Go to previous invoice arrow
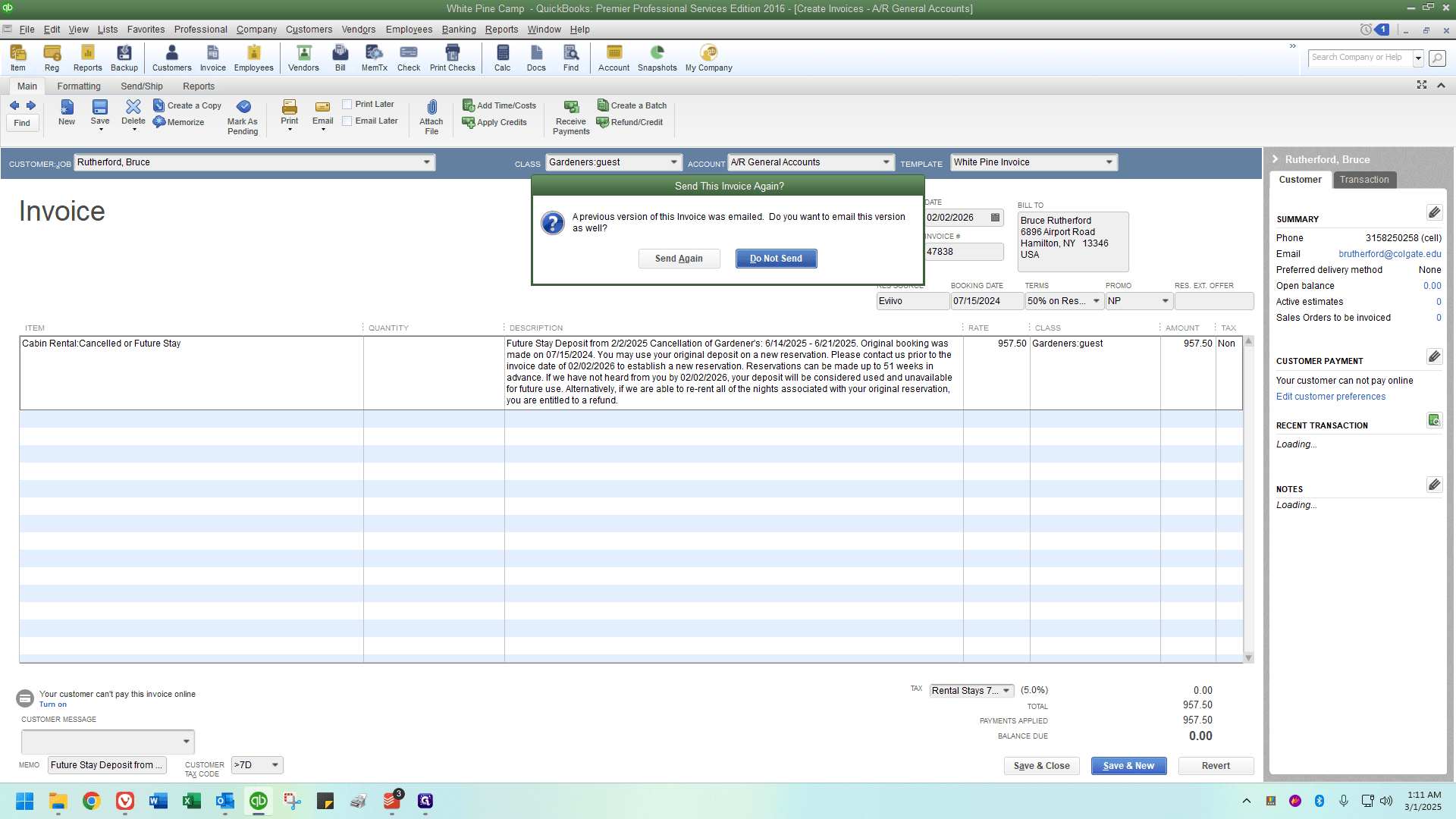The width and height of the screenshot is (1456, 819). [x=14, y=105]
